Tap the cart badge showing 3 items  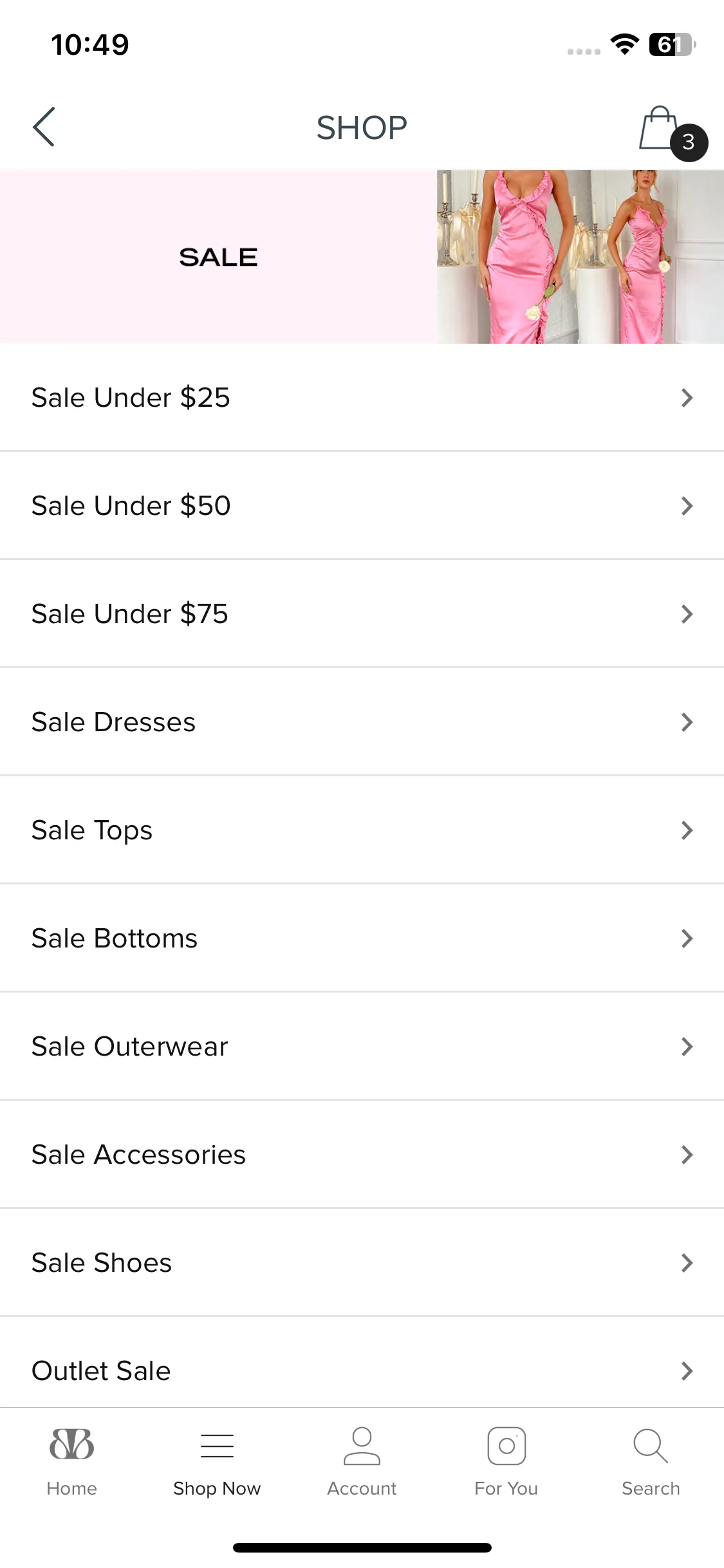tap(689, 142)
